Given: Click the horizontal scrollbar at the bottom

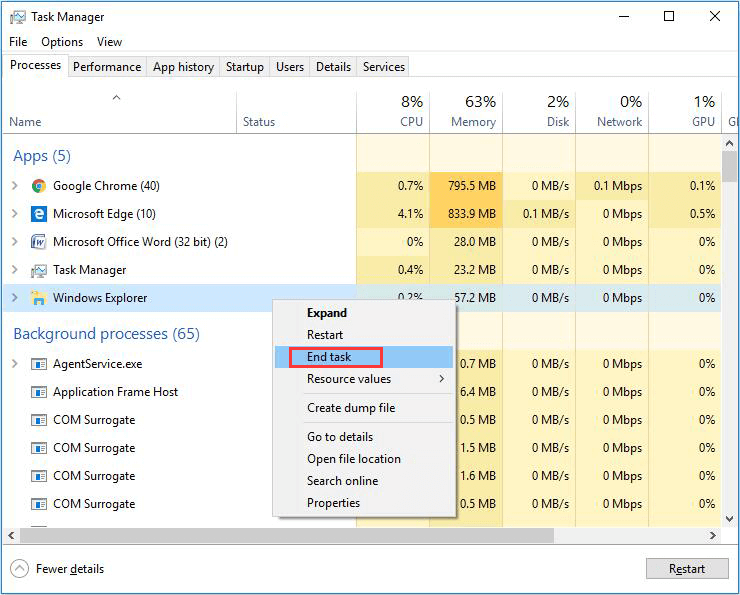Looking at the screenshot, I should click(x=300, y=536).
